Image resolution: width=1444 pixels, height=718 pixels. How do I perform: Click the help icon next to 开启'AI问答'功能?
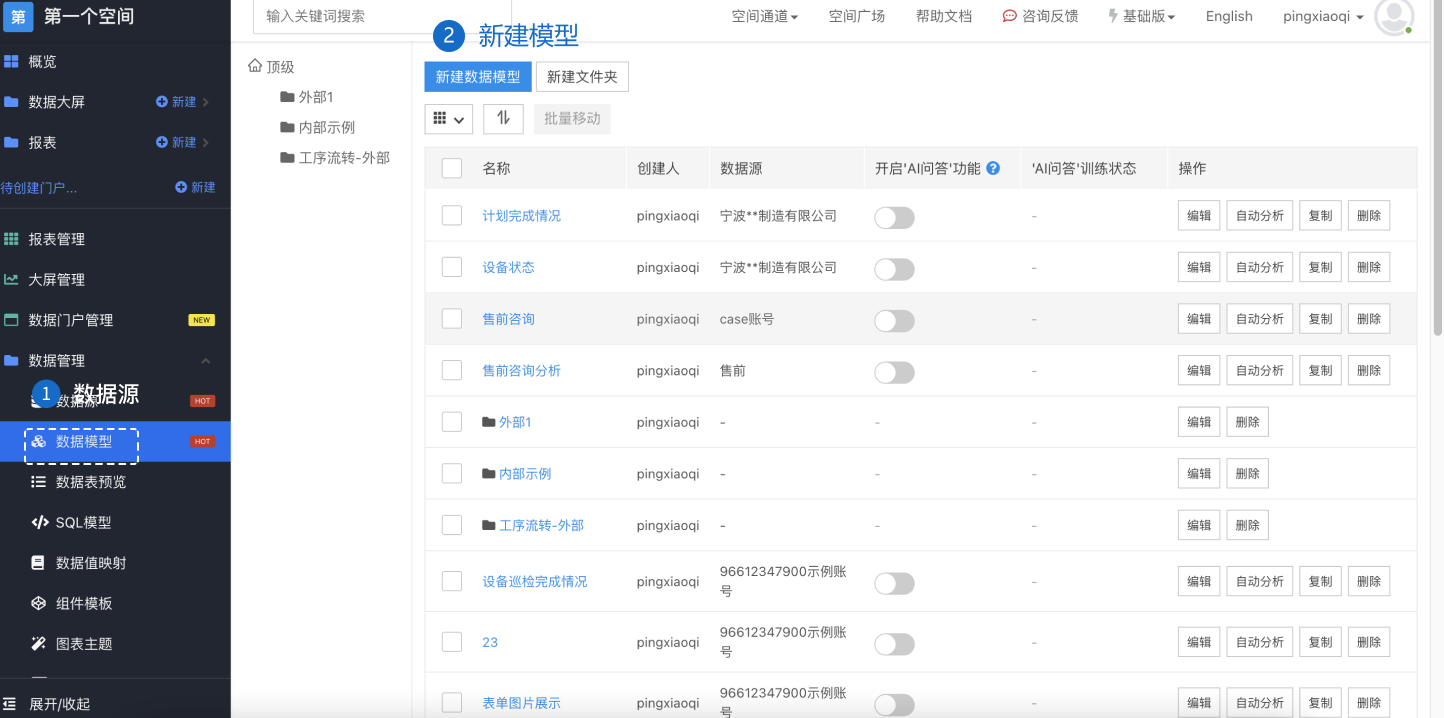pos(993,168)
